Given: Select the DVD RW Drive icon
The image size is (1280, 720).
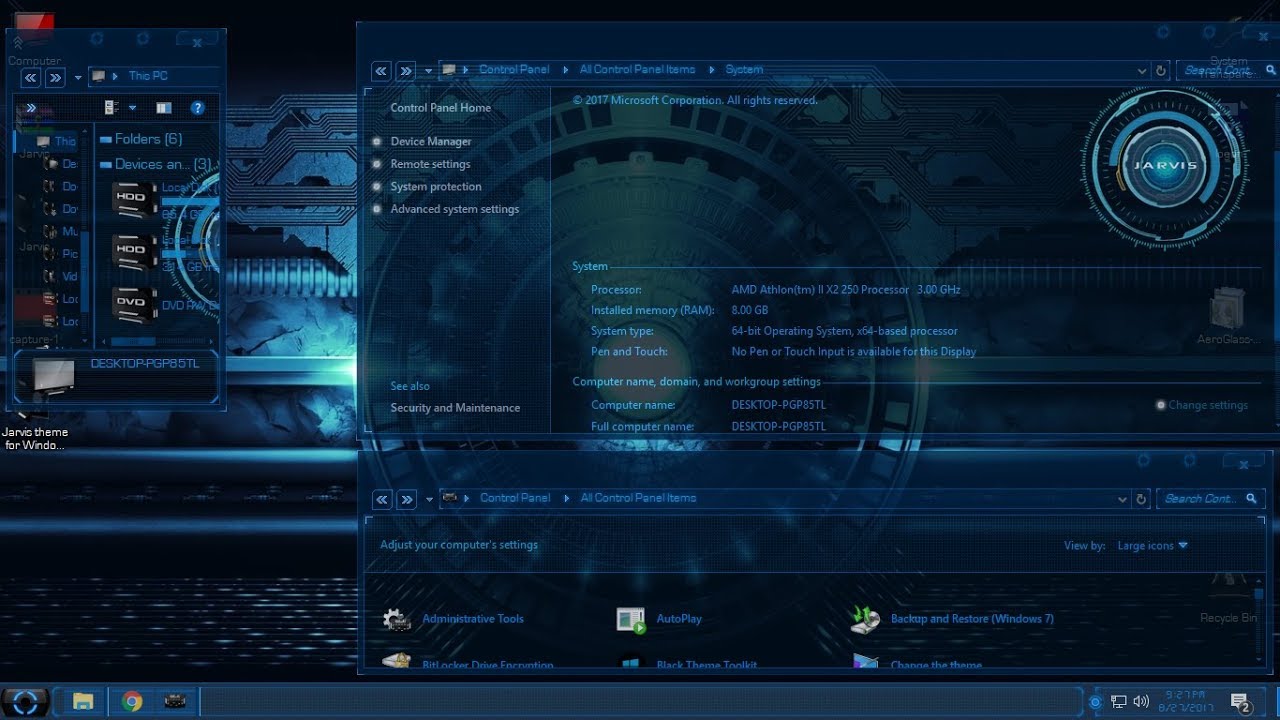Looking at the screenshot, I should point(134,304).
